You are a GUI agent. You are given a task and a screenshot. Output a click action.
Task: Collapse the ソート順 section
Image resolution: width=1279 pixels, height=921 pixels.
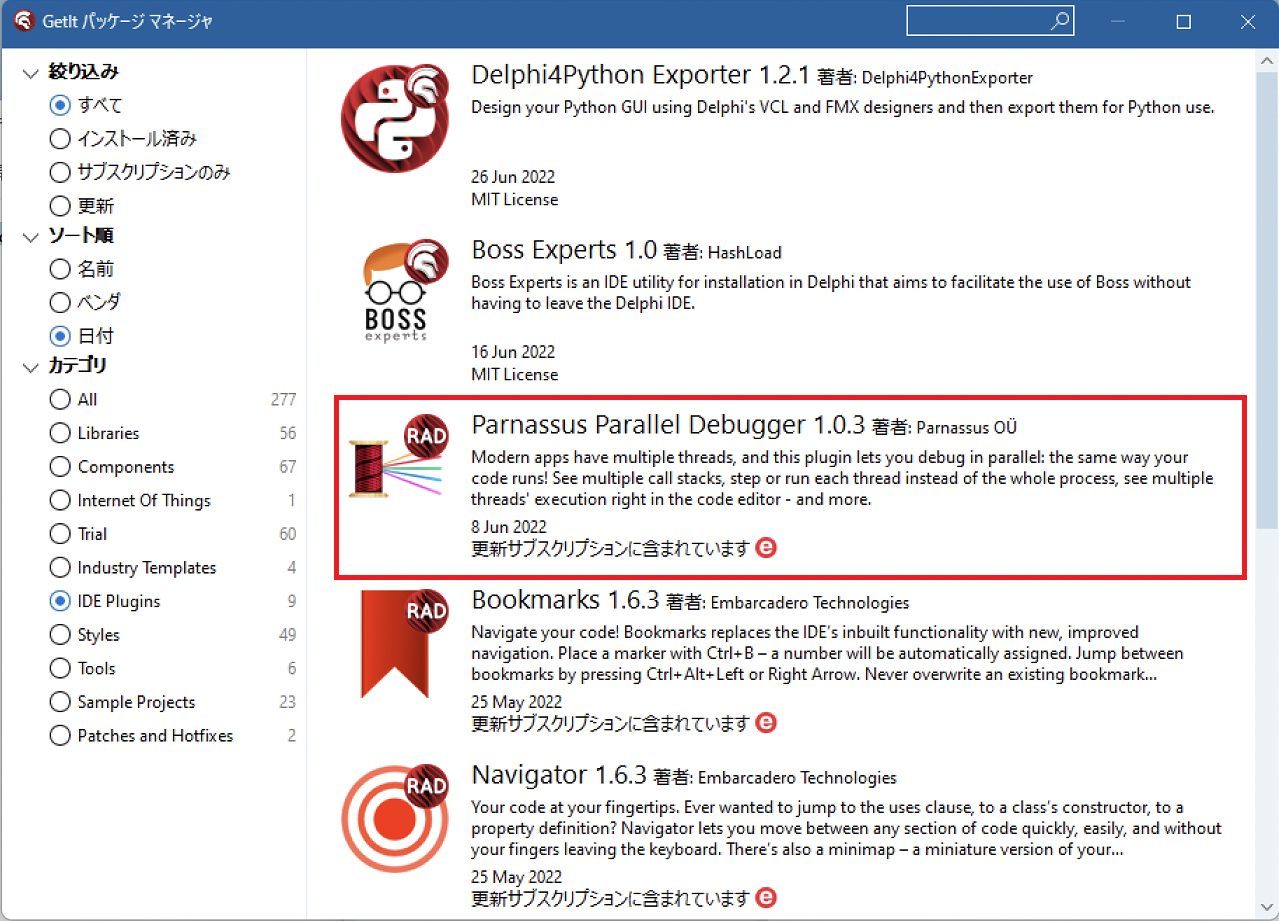[x=30, y=236]
